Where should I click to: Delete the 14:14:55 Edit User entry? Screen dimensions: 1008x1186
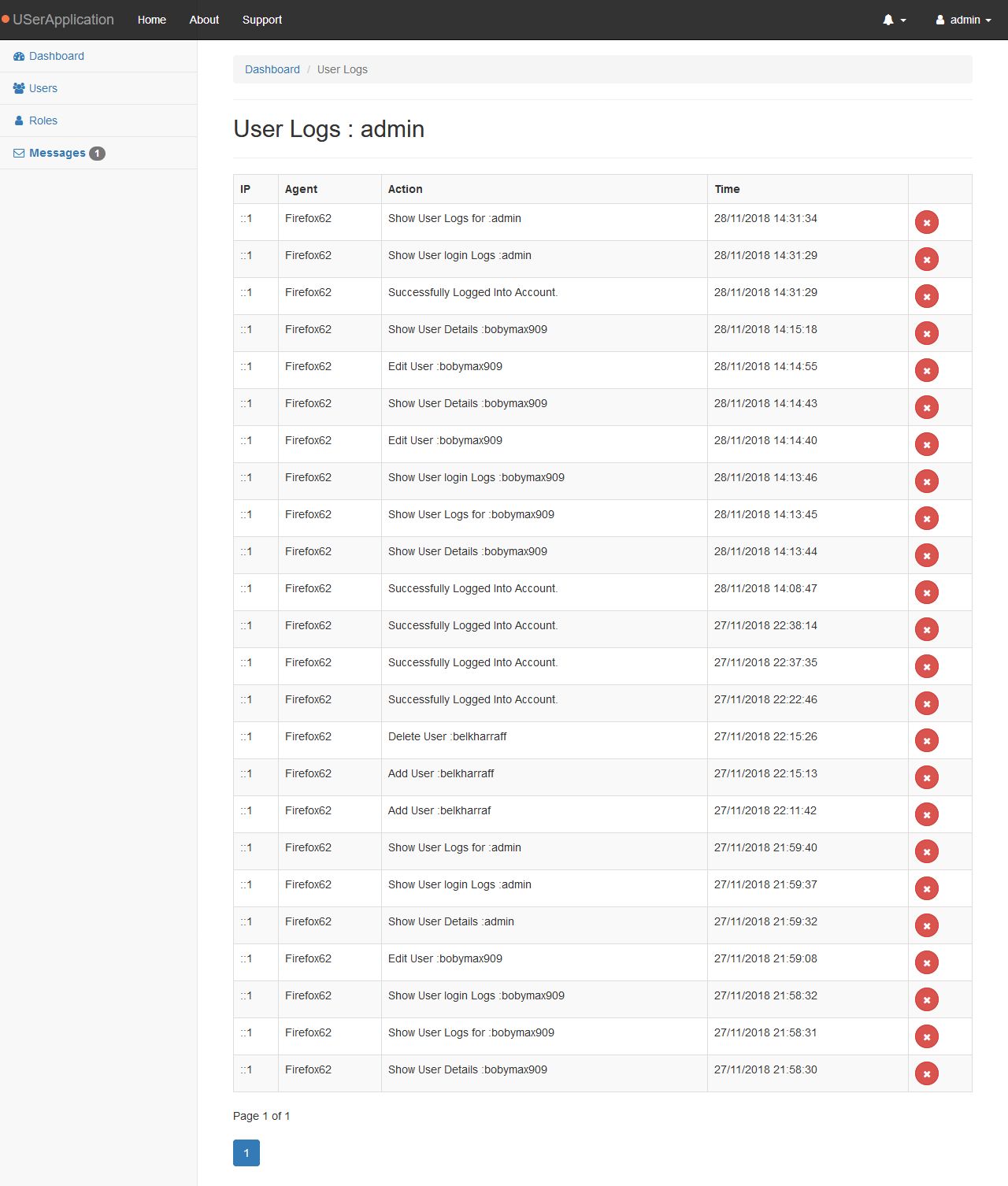click(926, 371)
